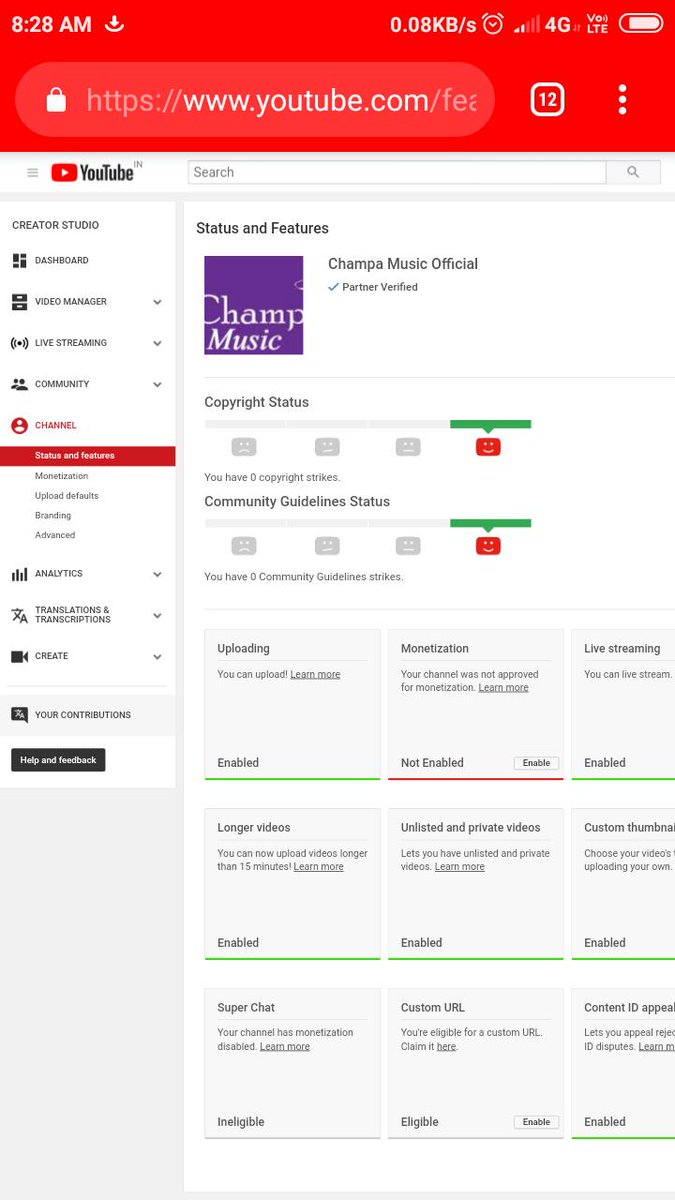Image resolution: width=675 pixels, height=1200 pixels.
Task: Open the Branding submenu item
Action: pyautogui.click(x=53, y=516)
